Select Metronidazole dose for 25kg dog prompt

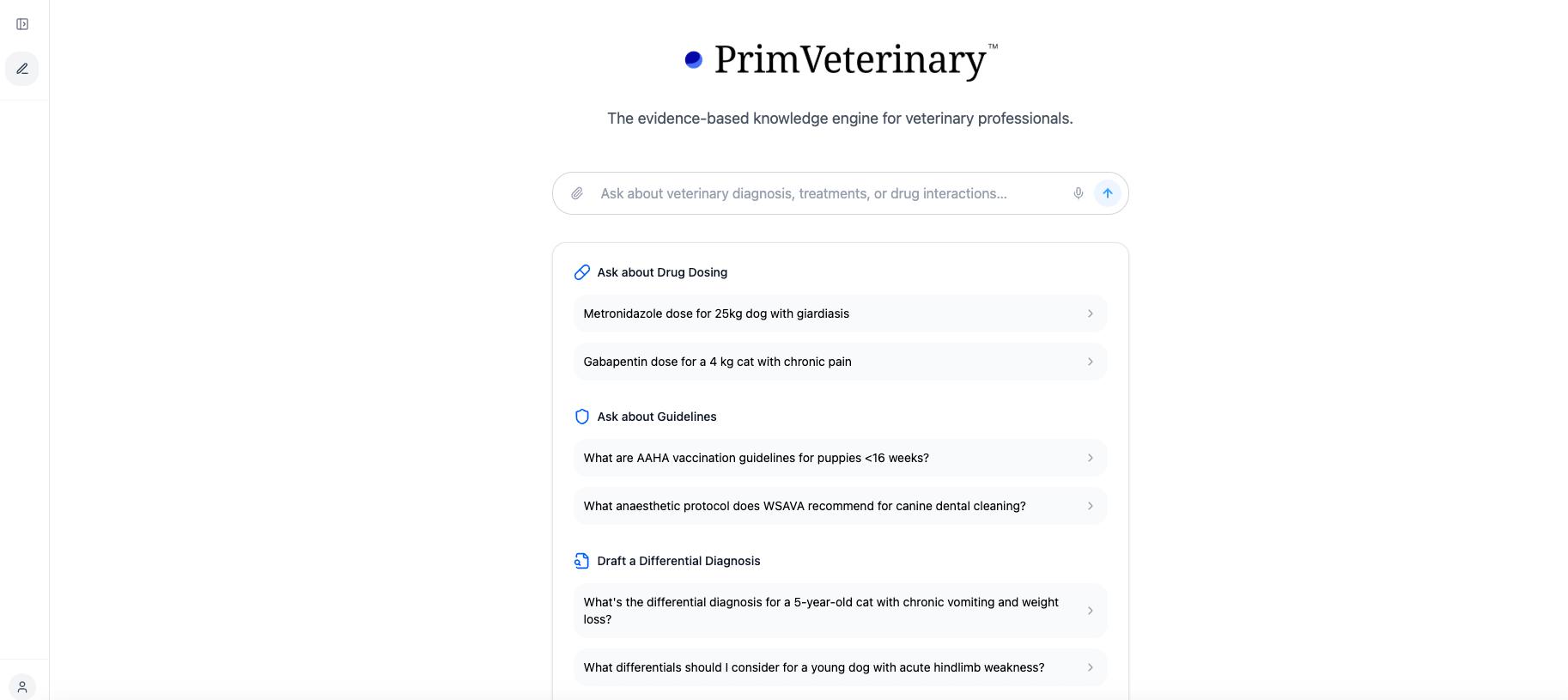coord(716,313)
